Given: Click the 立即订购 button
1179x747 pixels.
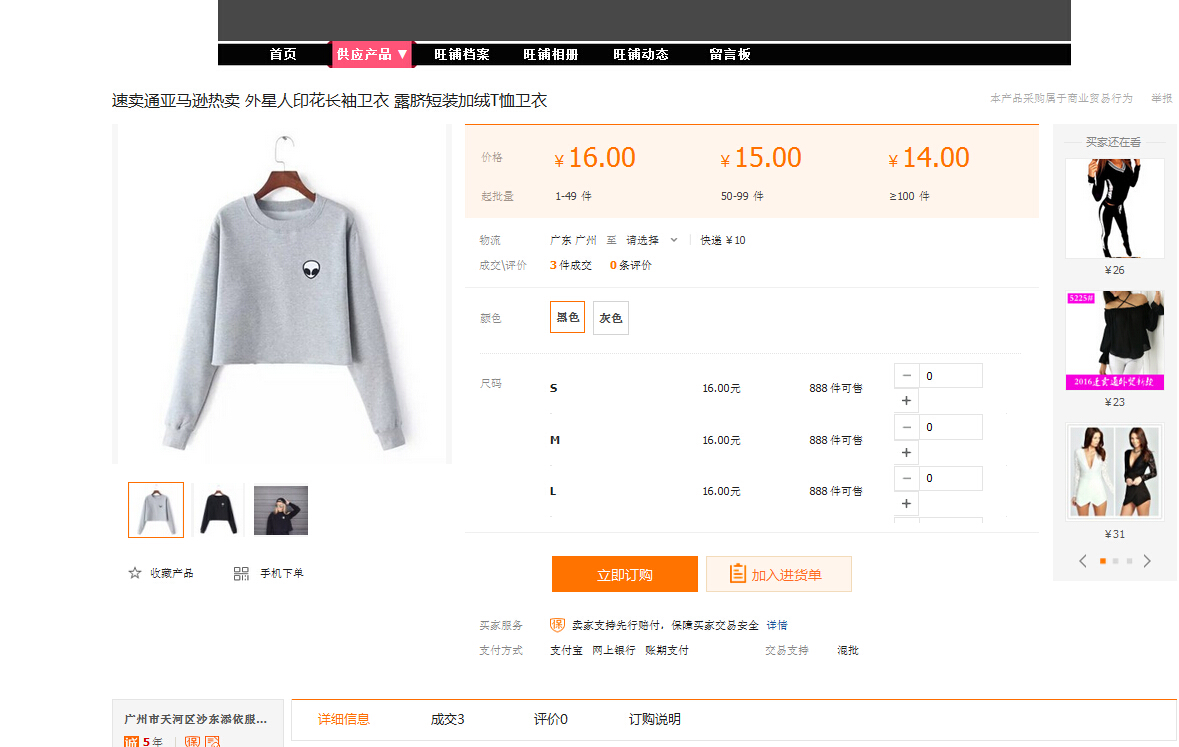Looking at the screenshot, I should (624, 574).
